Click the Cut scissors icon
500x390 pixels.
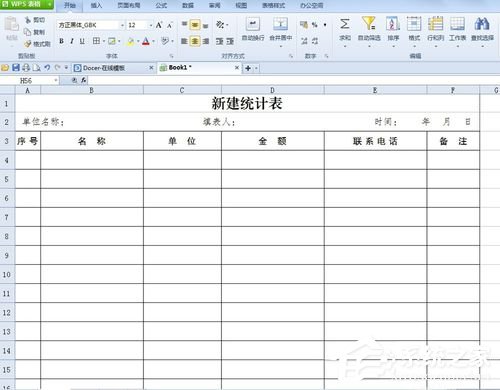click(28, 20)
